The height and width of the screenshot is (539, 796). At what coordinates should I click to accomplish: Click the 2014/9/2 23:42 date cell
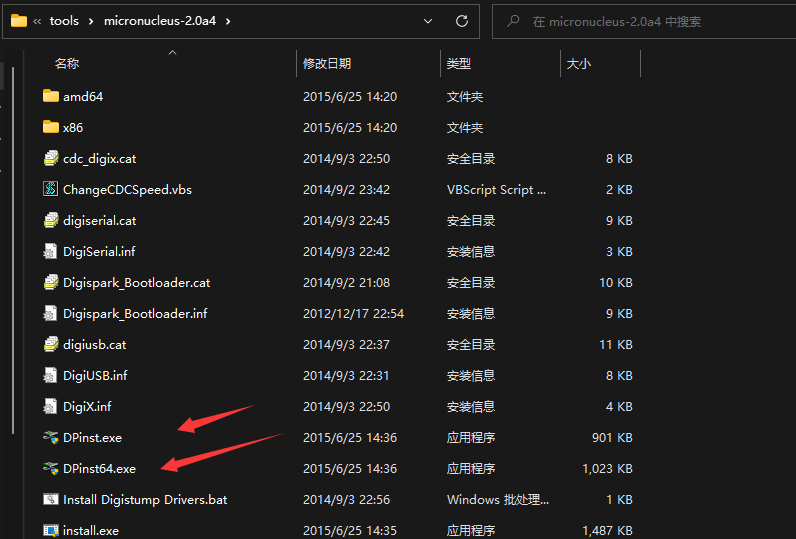(x=346, y=190)
